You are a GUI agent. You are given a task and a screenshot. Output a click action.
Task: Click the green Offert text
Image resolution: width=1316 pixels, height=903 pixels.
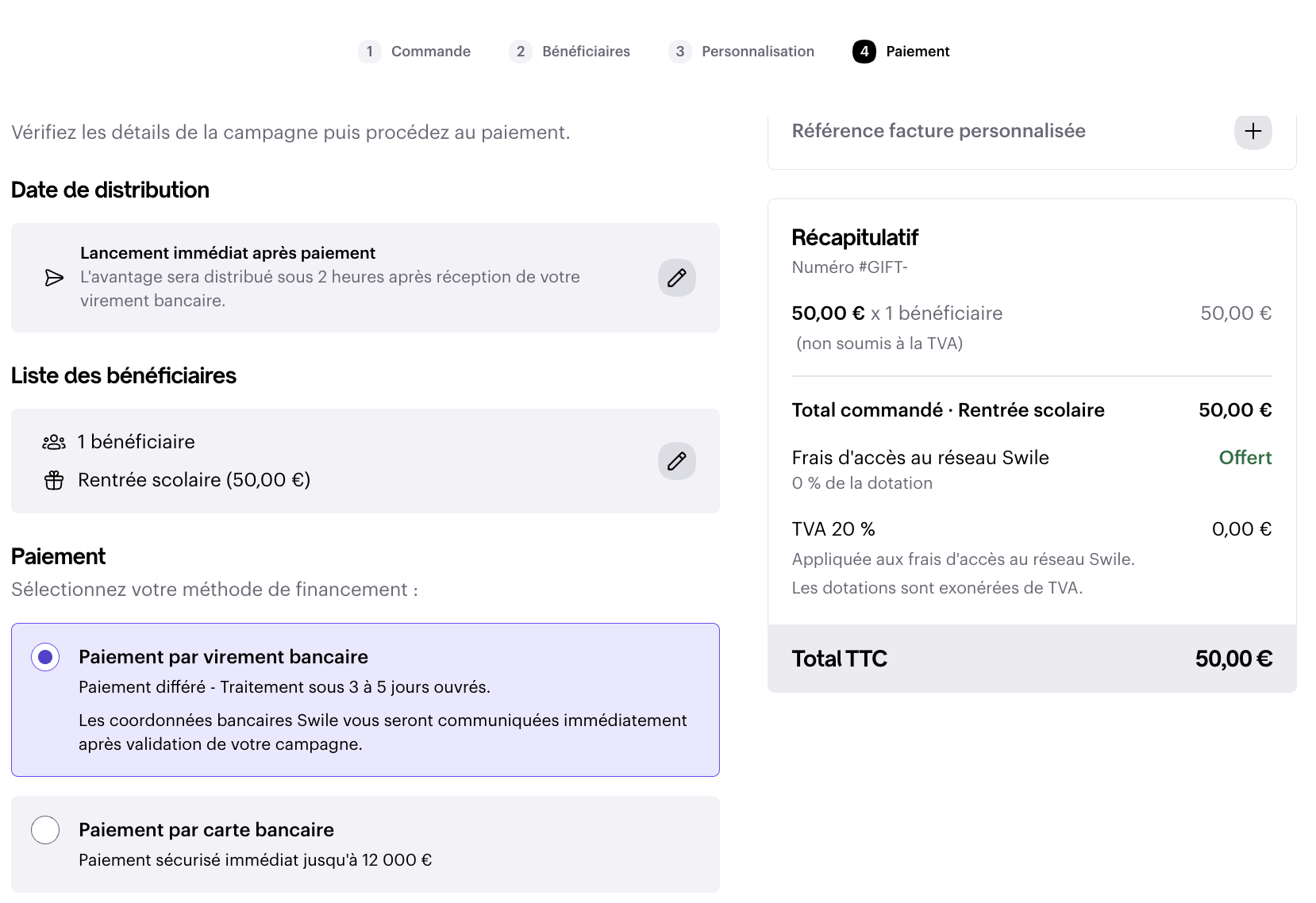[x=1245, y=458]
